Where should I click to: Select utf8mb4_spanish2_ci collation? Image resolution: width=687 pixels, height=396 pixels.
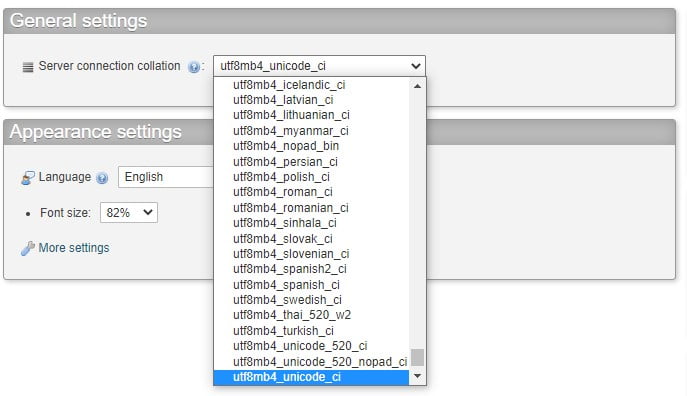coord(311,269)
